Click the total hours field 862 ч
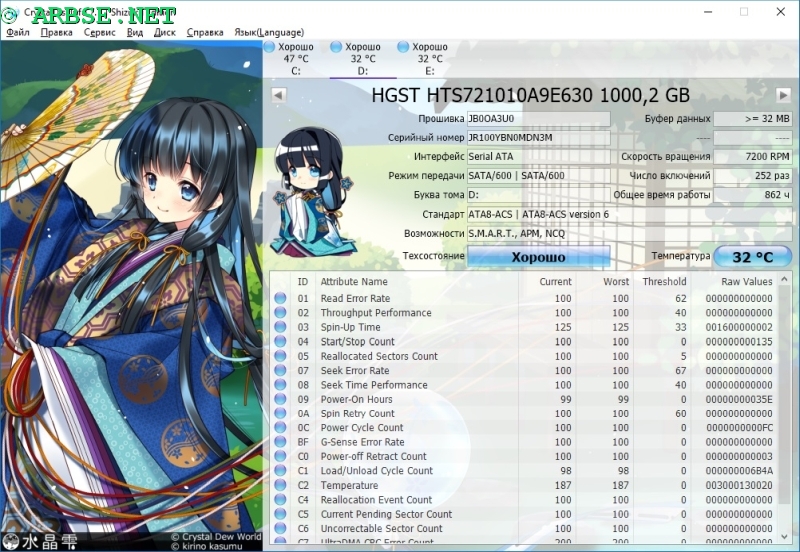The width and height of the screenshot is (800, 552). (753, 195)
